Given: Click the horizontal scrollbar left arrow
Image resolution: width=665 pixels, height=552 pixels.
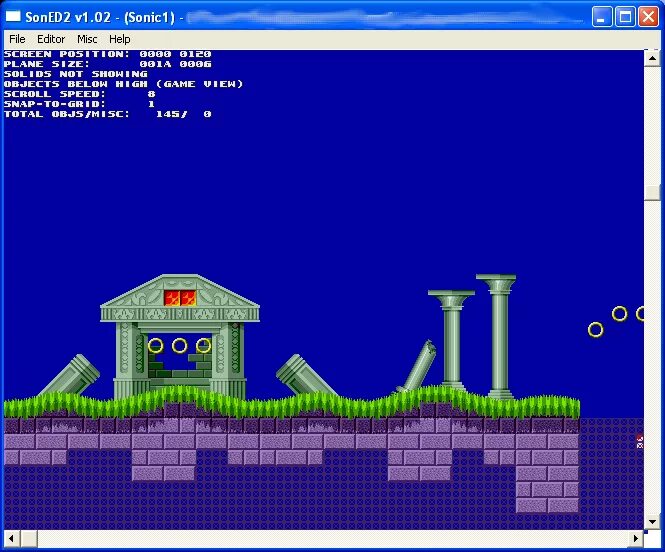Looking at the screenshot, I should pyautogui.click(x=11, y=538).
